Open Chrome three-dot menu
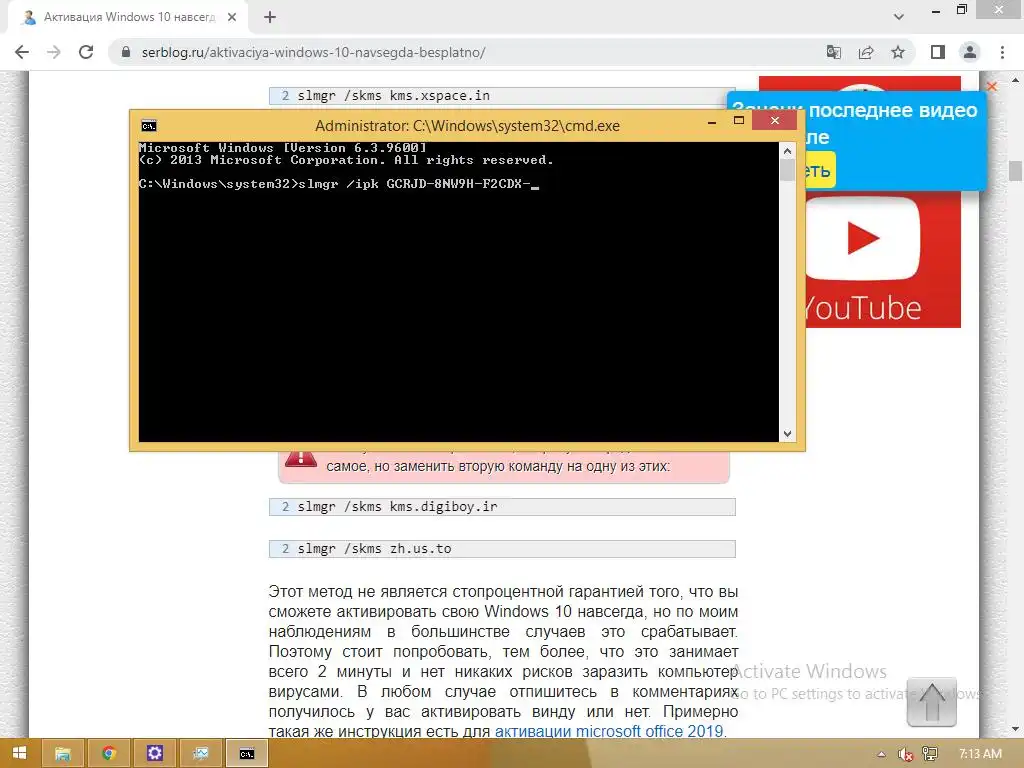The height and width of the screenshot is (768, 1024). [x=1002, y=52]
